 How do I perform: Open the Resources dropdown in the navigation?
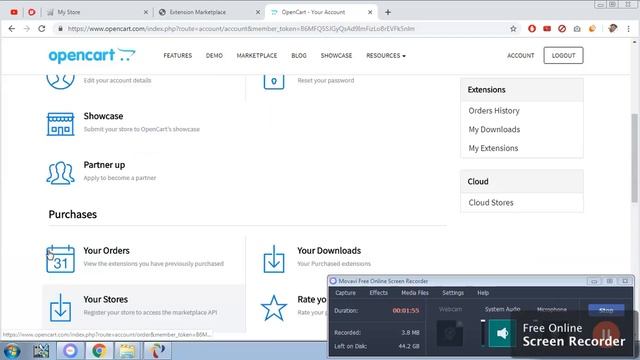click(x=386, y=56)
